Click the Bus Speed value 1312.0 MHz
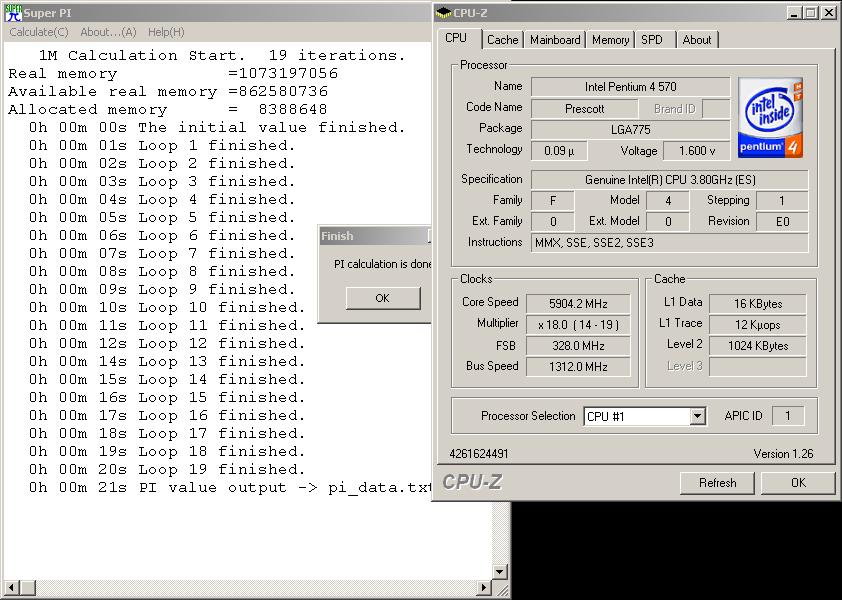 coord(578,367)
